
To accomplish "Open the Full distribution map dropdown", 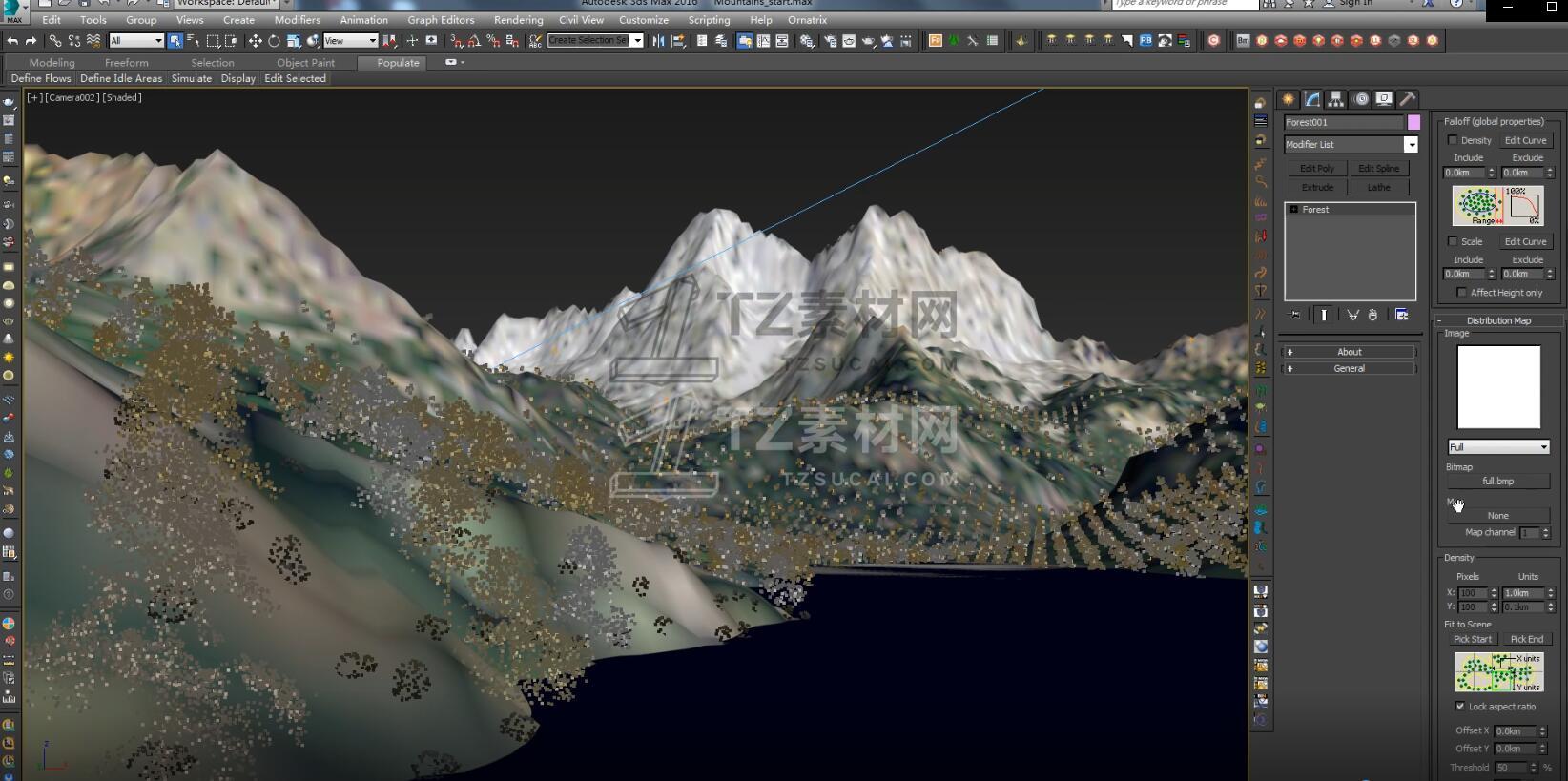I will [x=1498, y=447].
